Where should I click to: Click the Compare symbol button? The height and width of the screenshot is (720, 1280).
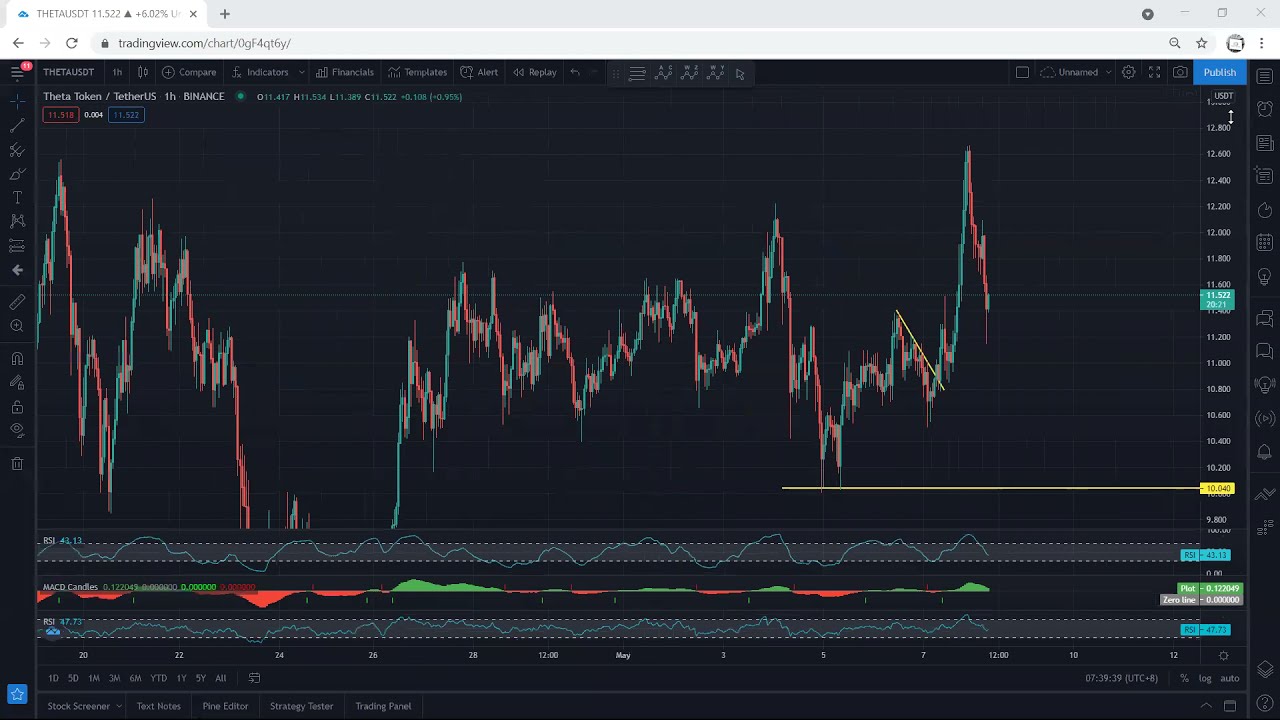pos(189,72)
